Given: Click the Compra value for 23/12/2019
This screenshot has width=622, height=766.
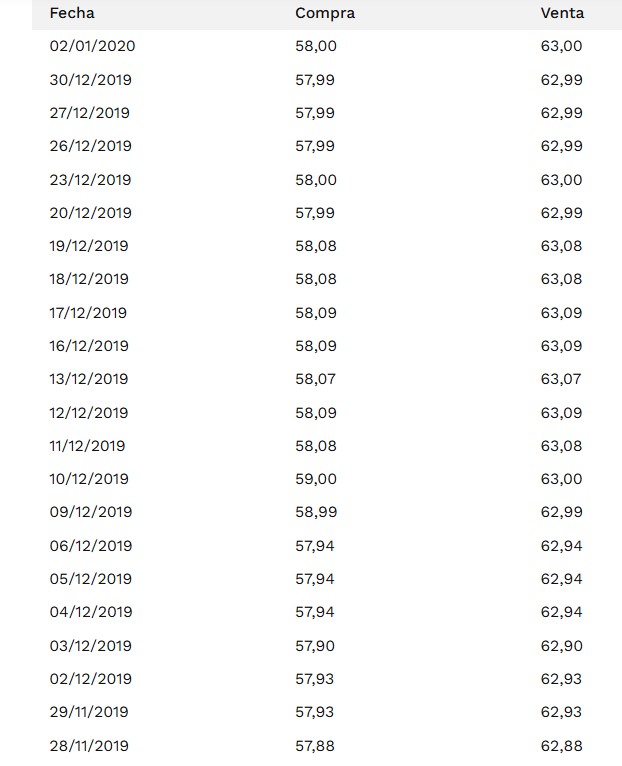Looking at the screenshot, I should [x=316, y=180].
